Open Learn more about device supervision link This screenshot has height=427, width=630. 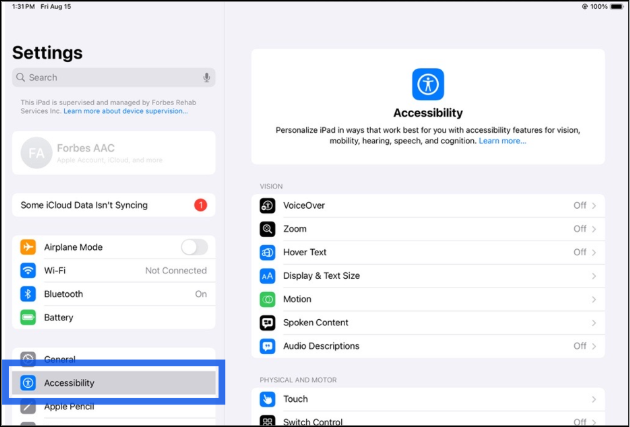tap(126, 111)
